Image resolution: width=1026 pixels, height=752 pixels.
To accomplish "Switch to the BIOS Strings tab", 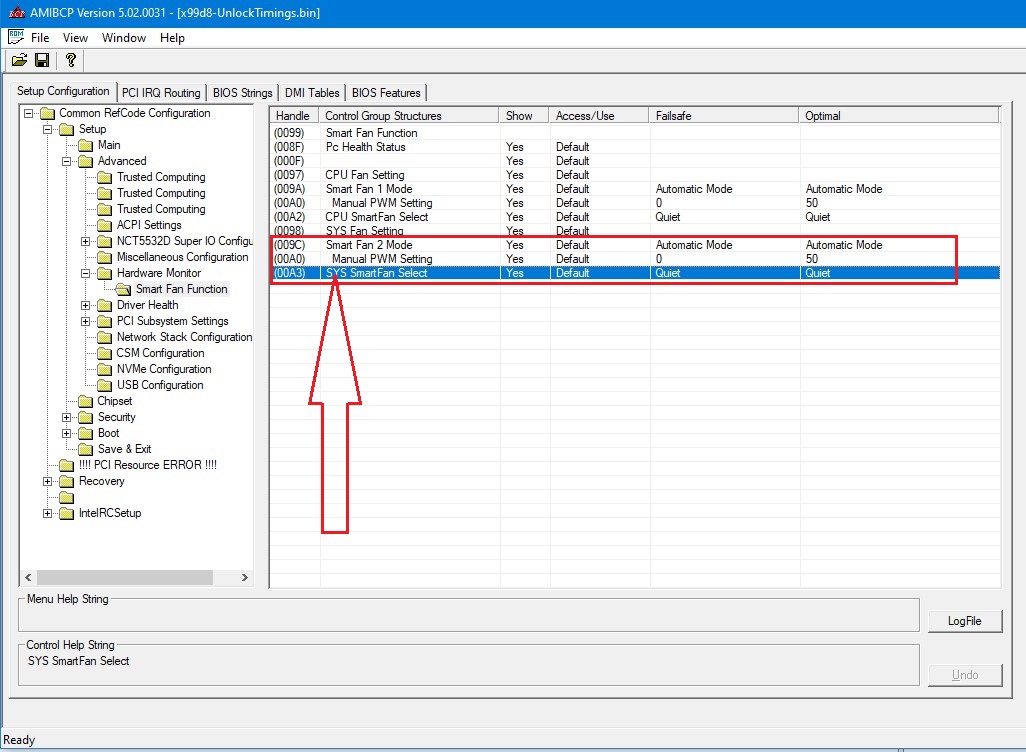I will (x=242, y=93).
